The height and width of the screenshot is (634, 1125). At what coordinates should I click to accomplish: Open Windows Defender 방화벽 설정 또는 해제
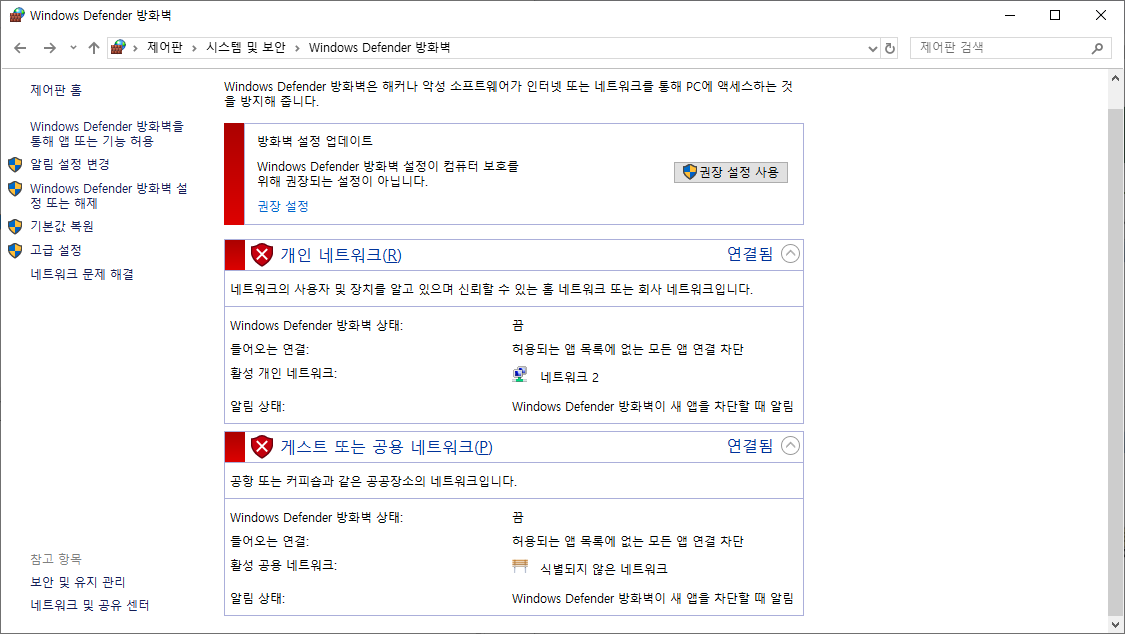coord(108,196)
